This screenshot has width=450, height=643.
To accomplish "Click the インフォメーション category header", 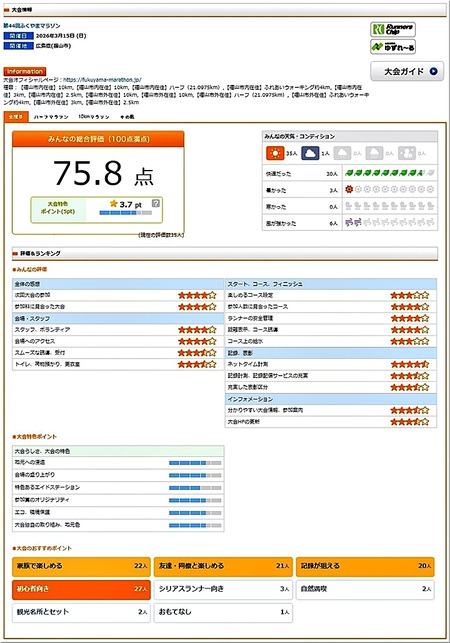I will pos(331,399).
